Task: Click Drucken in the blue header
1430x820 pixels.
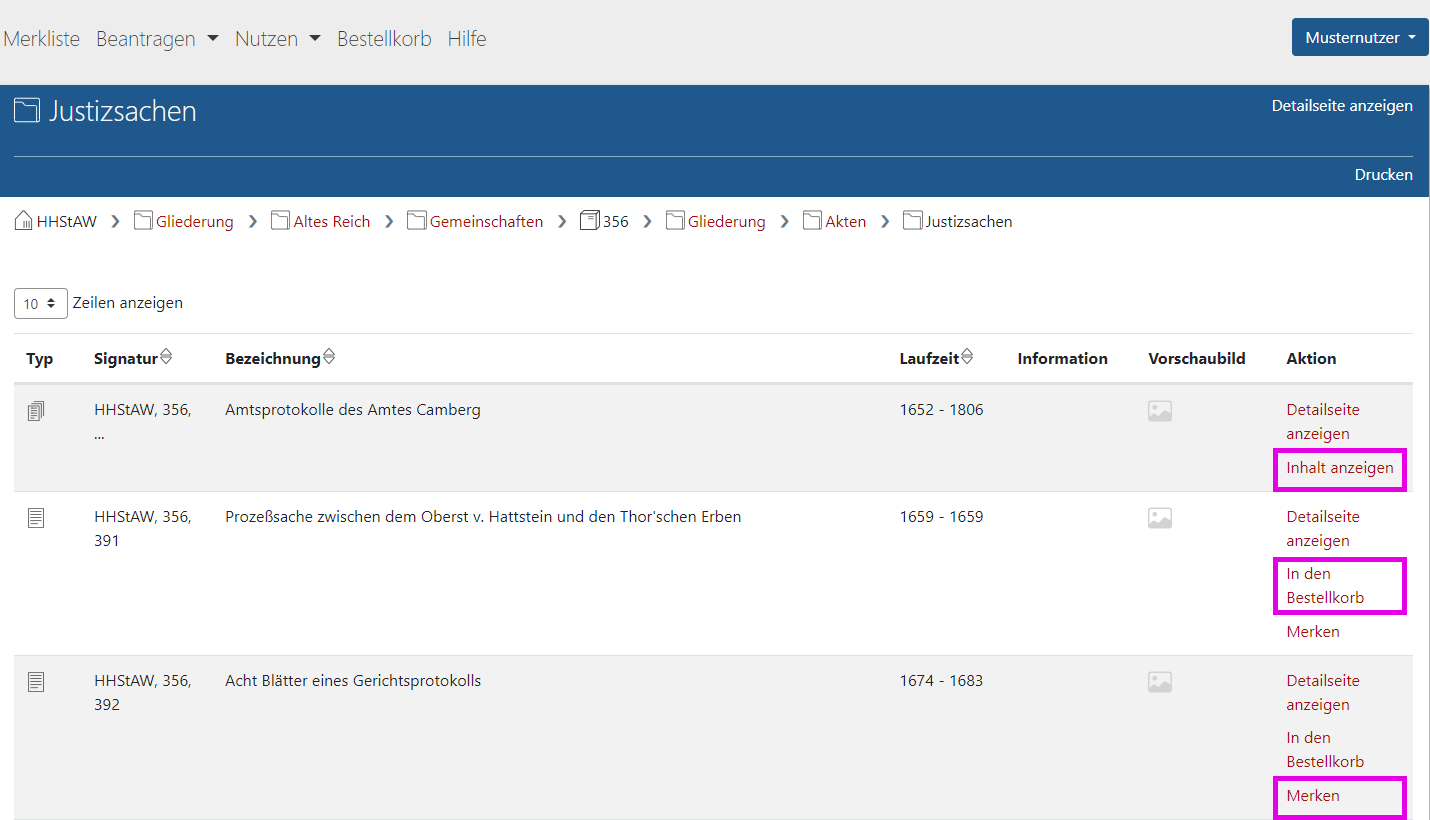Action: (x=1384, y=174)
